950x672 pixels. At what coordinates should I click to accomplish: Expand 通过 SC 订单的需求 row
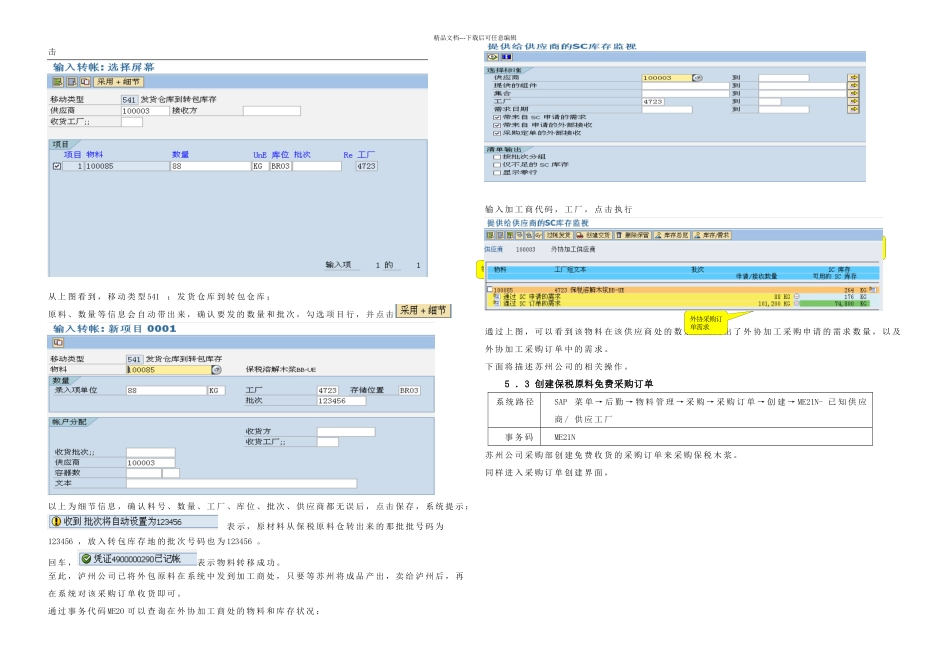(x=497, y=303)
